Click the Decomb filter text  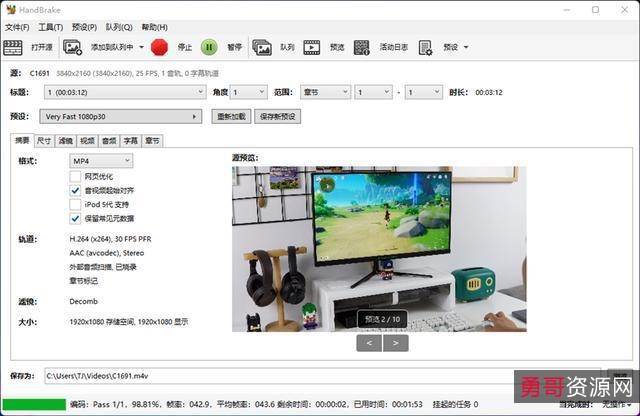pyautogui.click(x=83, y=301)
